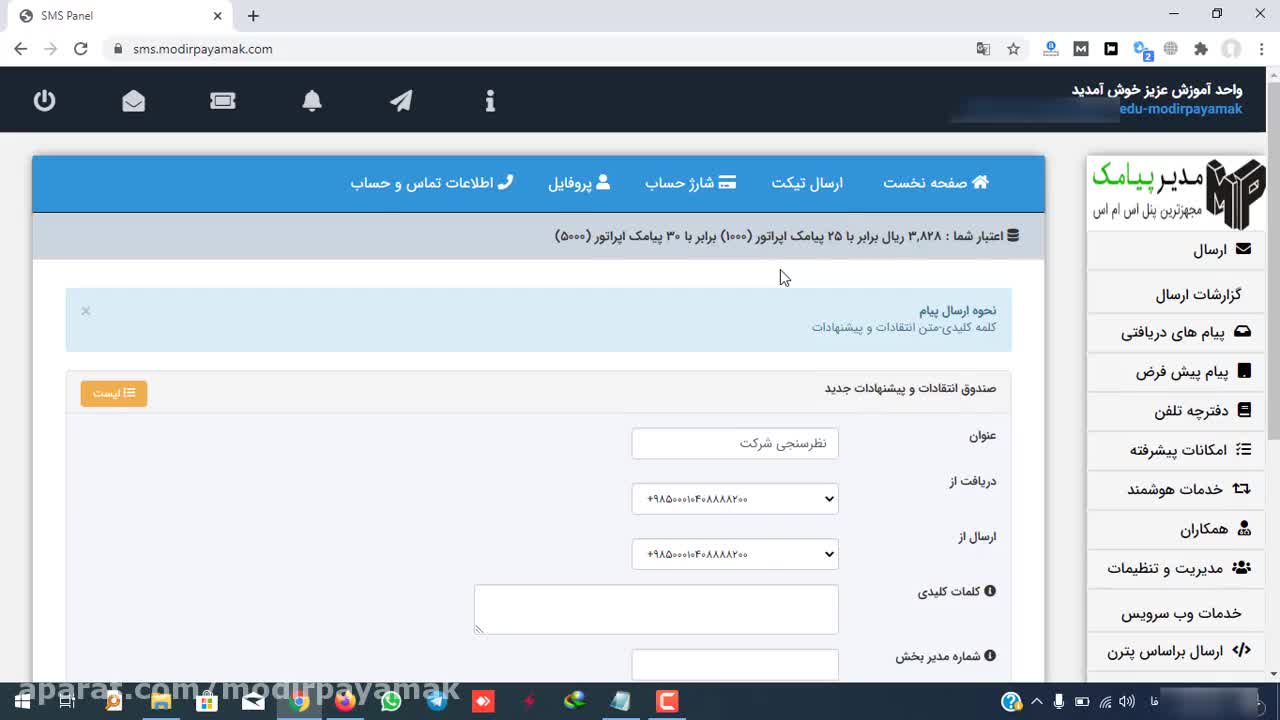Click the orange لیست button
This screenshot has height=720, width=1280.
[114, 394]
